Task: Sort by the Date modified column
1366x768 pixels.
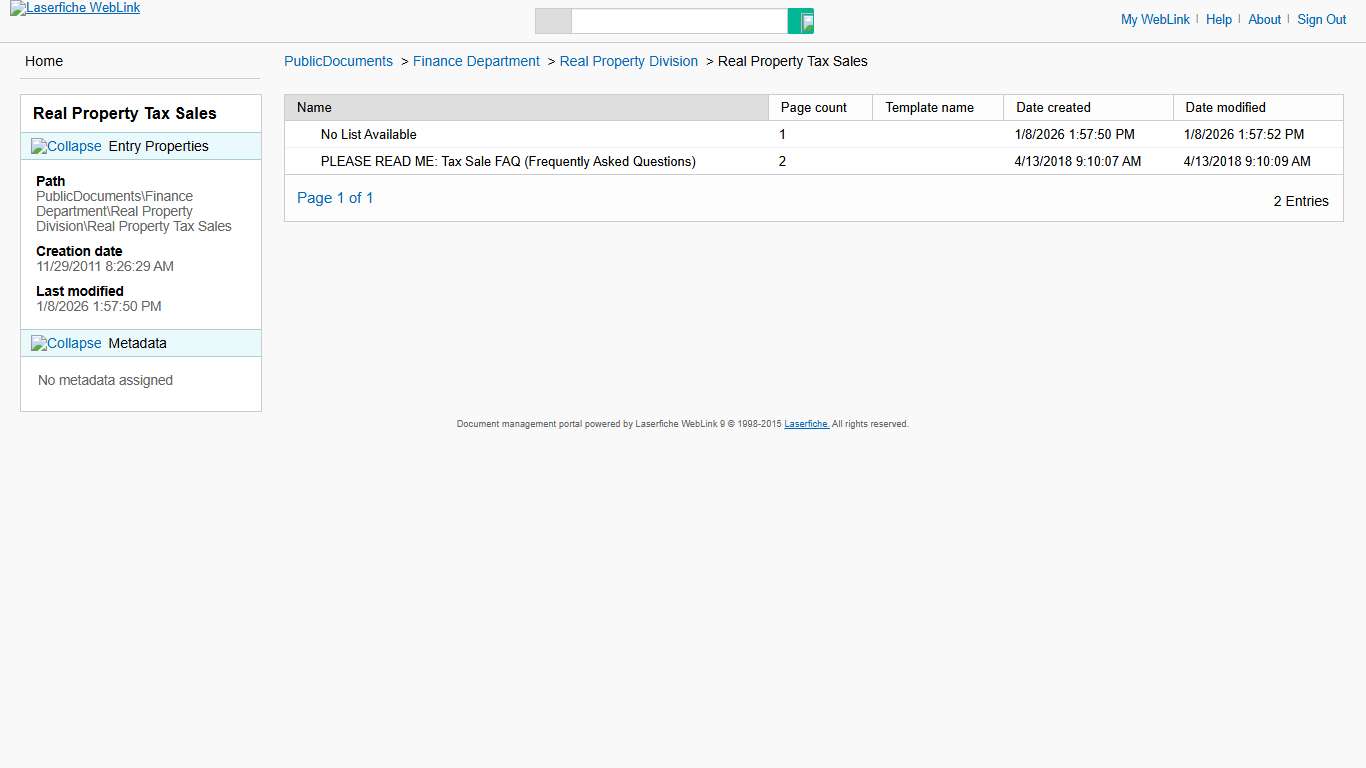Action: tap(1225, 107)
